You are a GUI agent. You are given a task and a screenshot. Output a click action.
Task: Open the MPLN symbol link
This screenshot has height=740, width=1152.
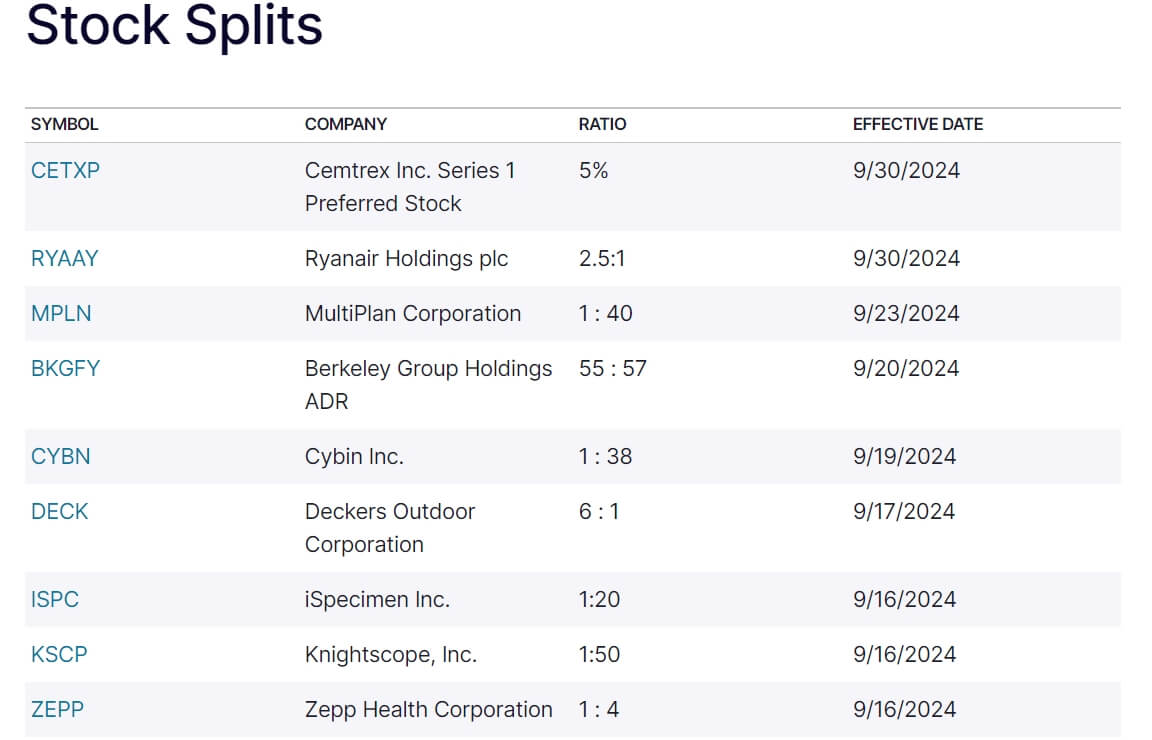(x=61, y=314)
